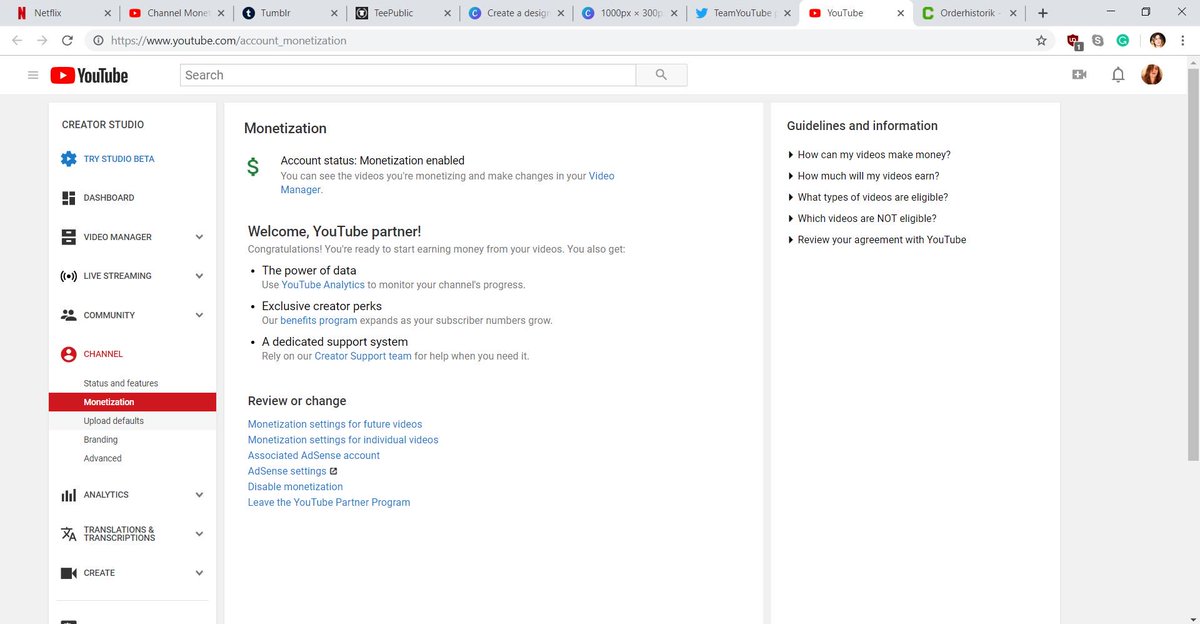Click the external link icon after AdSense settings

point(334,471)
